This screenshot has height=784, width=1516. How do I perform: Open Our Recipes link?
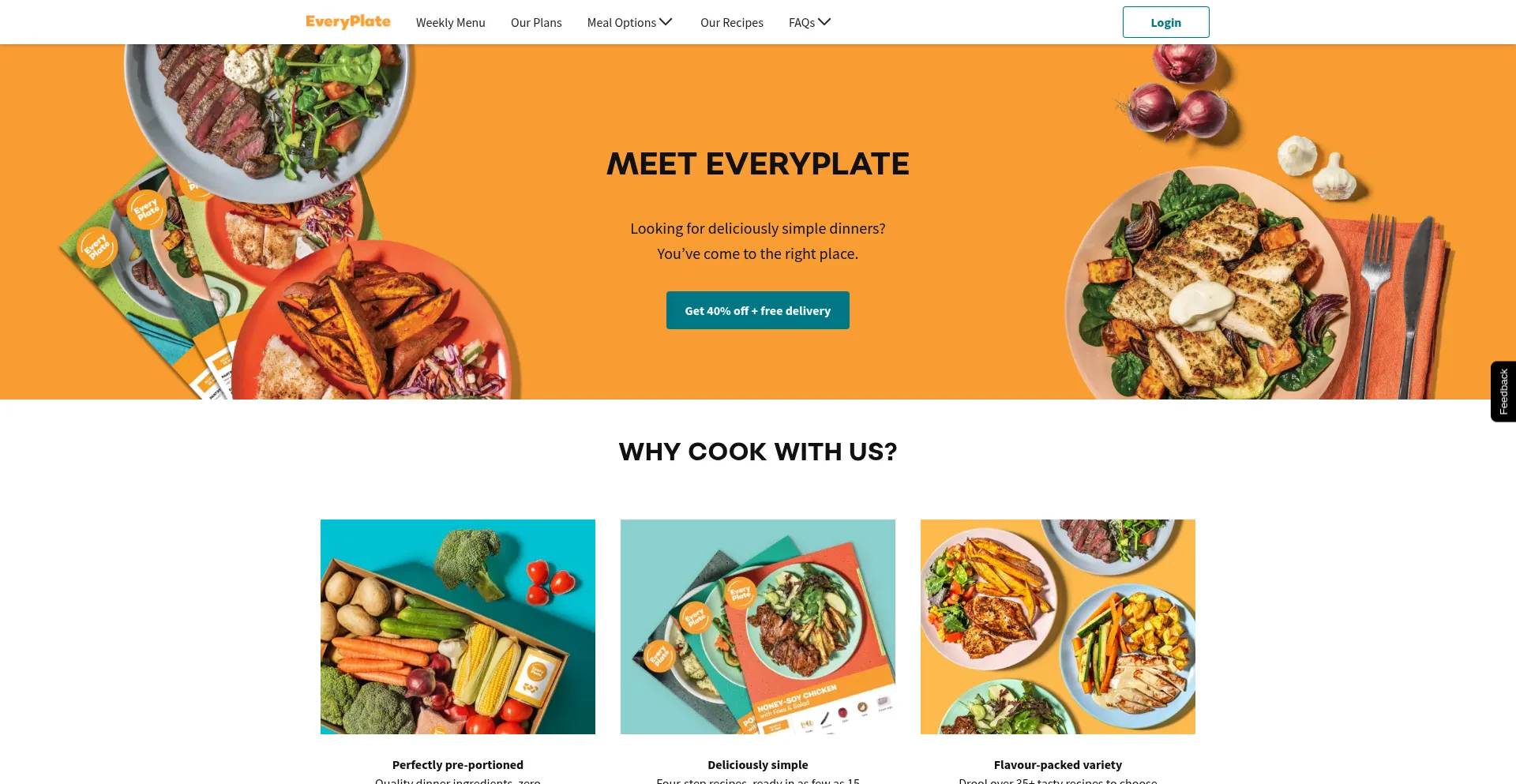click(732, 23)
